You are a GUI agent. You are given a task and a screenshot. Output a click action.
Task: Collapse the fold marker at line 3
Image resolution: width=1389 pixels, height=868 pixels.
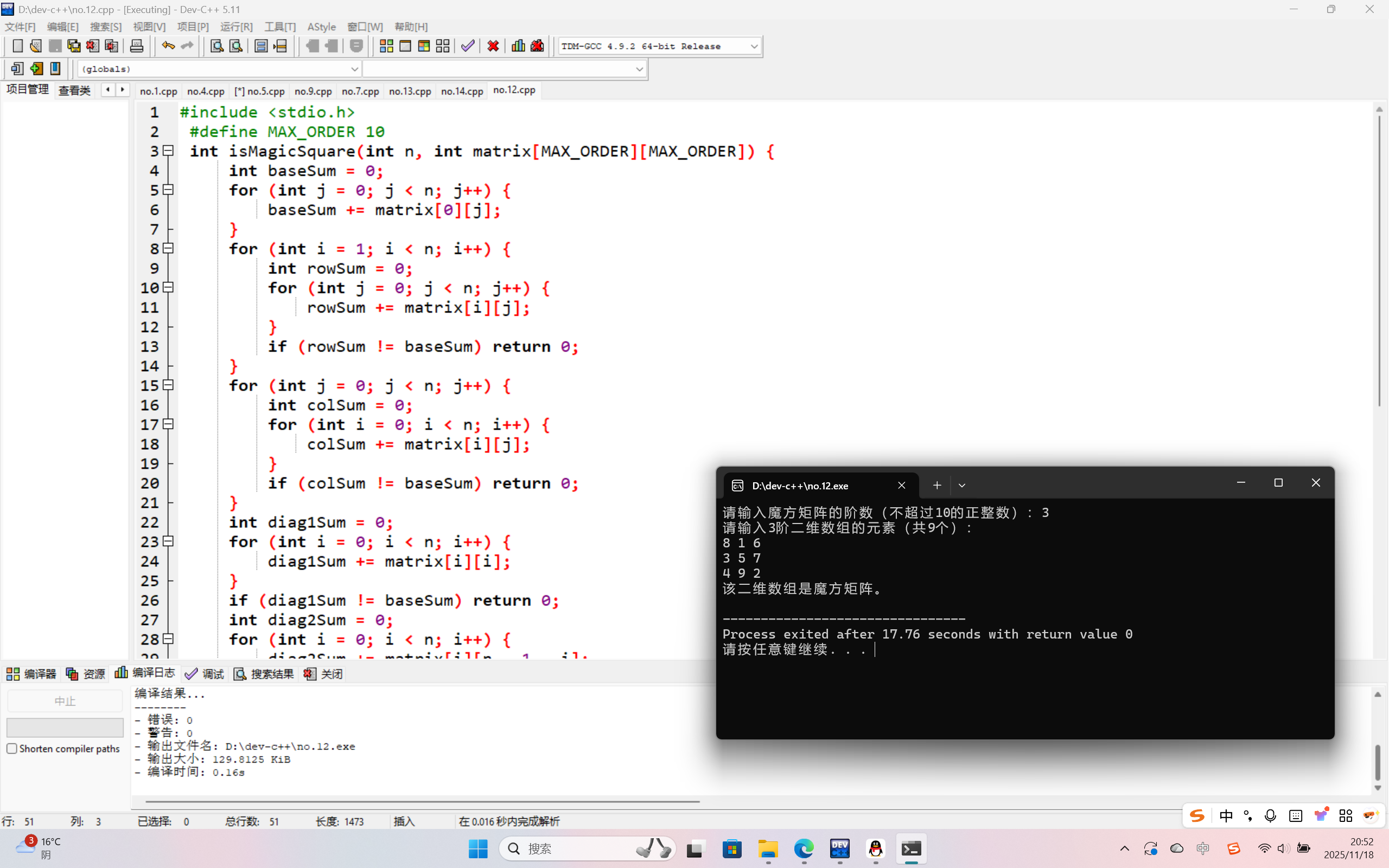pos(168,151)
